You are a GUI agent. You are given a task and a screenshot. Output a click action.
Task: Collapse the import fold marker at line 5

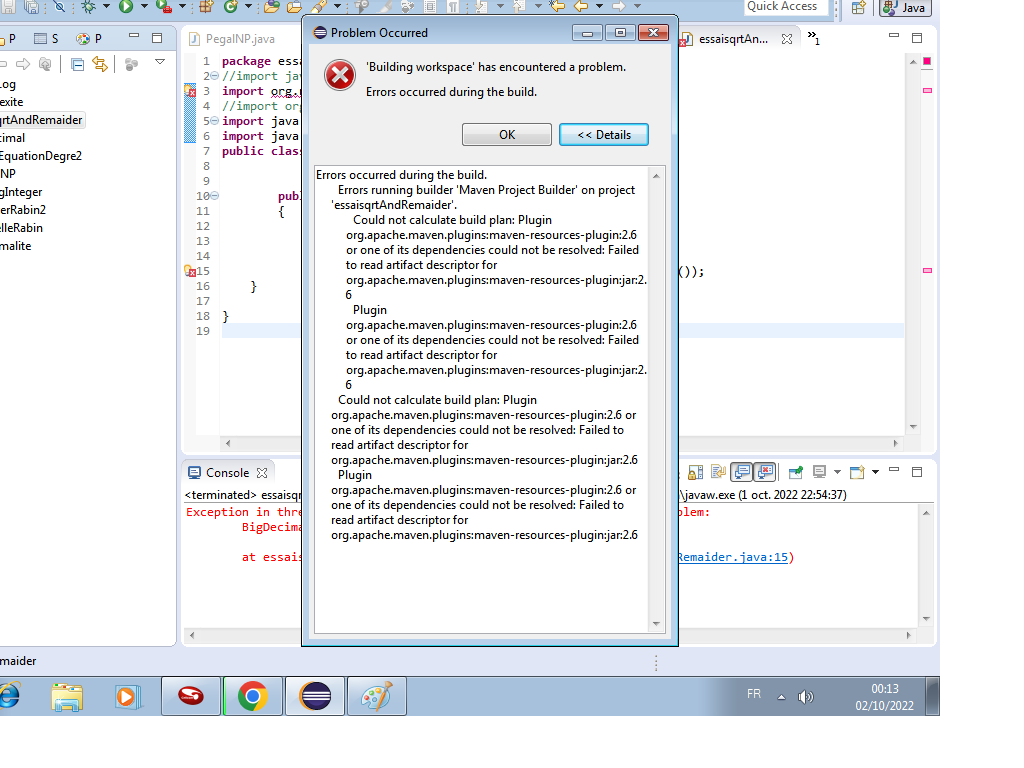215,121
